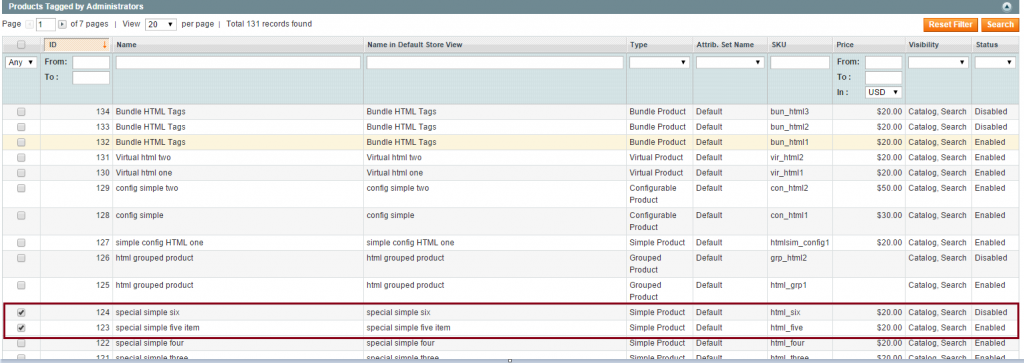Sort by the Name column header
Screen dimensions: 1024x363
coord(126,45)
